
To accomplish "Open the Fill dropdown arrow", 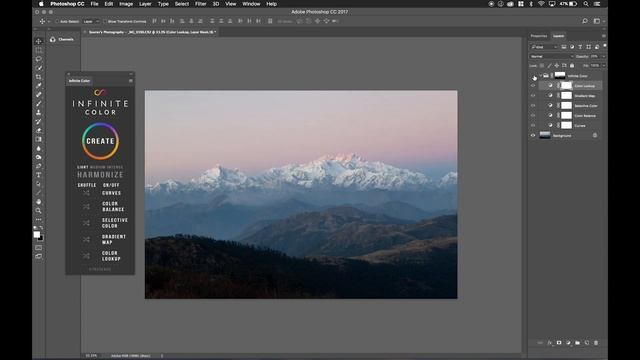I will coord(604,65).
